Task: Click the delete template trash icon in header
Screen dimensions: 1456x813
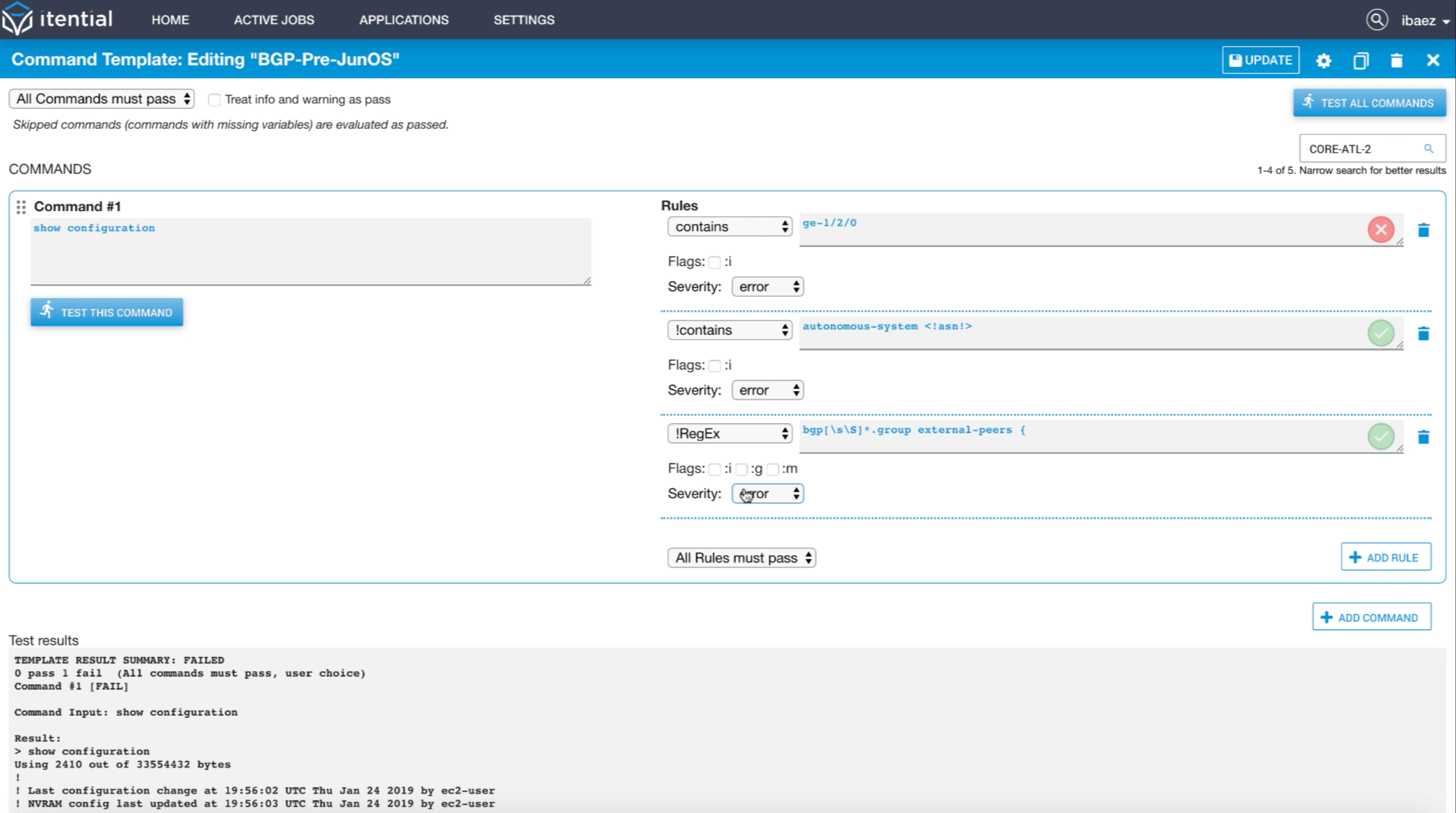Action: (1396, 60)
